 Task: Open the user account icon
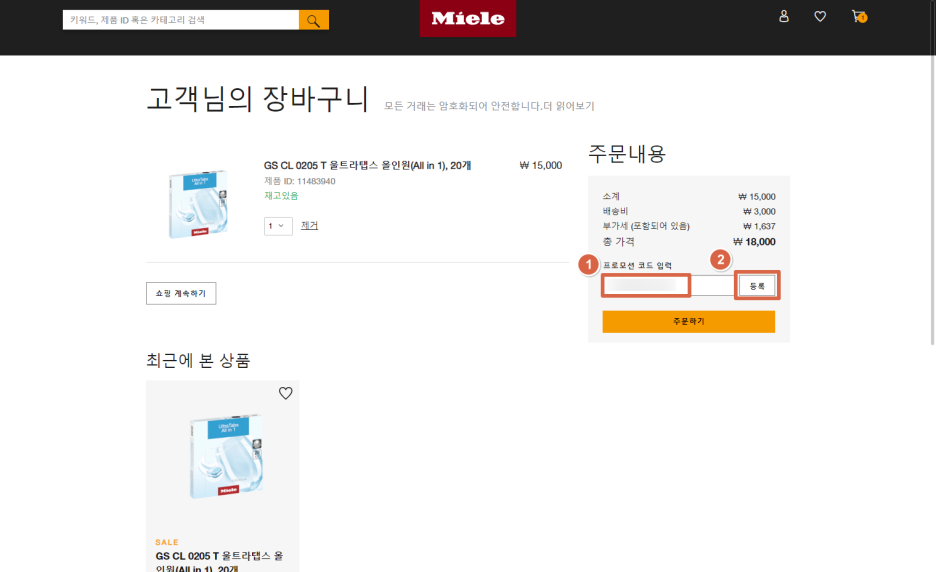[x=784, y=16]
